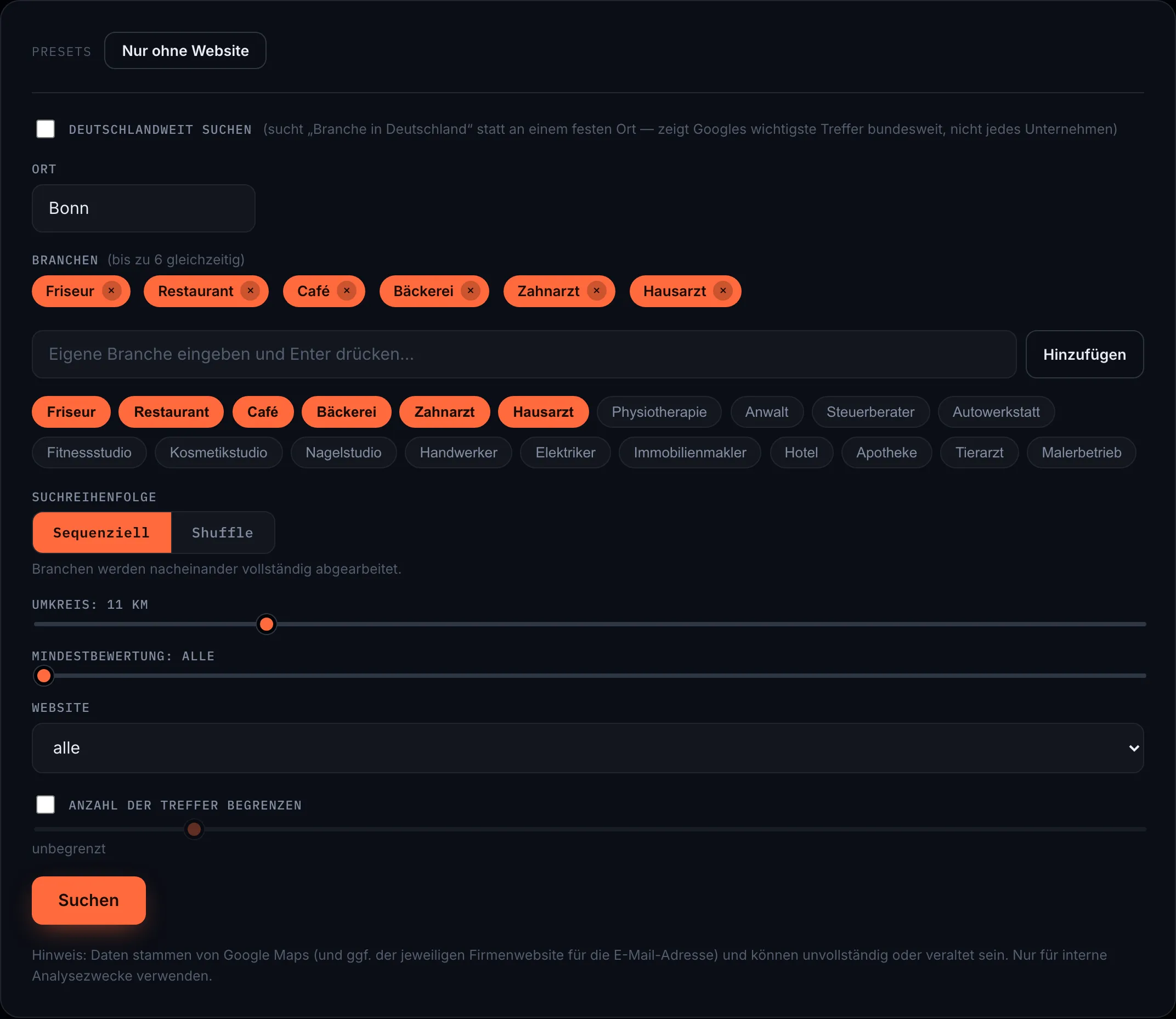Add the Nagelstudio industry chip
This screenshot has height=1019, width=1176.
click(343, 452)
